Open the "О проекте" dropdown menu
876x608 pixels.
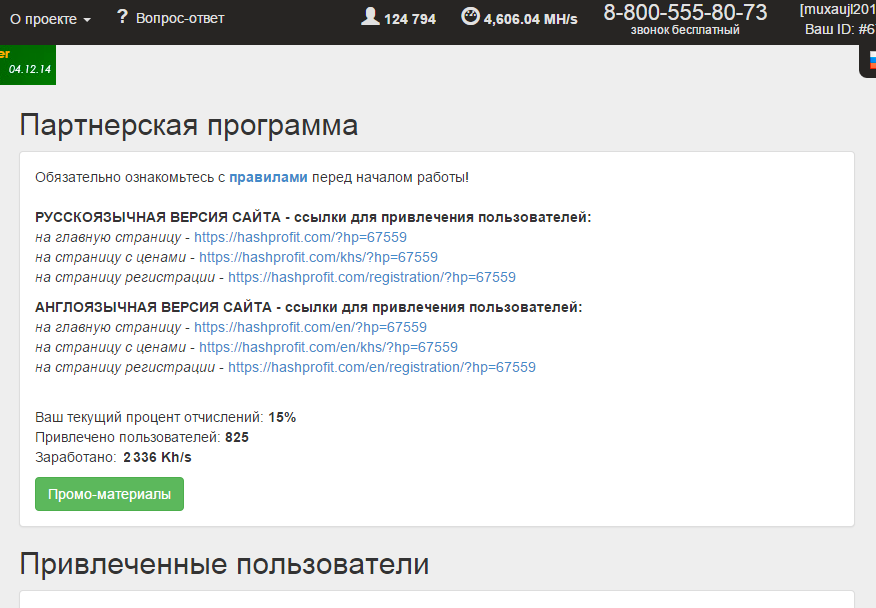pos(50,18)
